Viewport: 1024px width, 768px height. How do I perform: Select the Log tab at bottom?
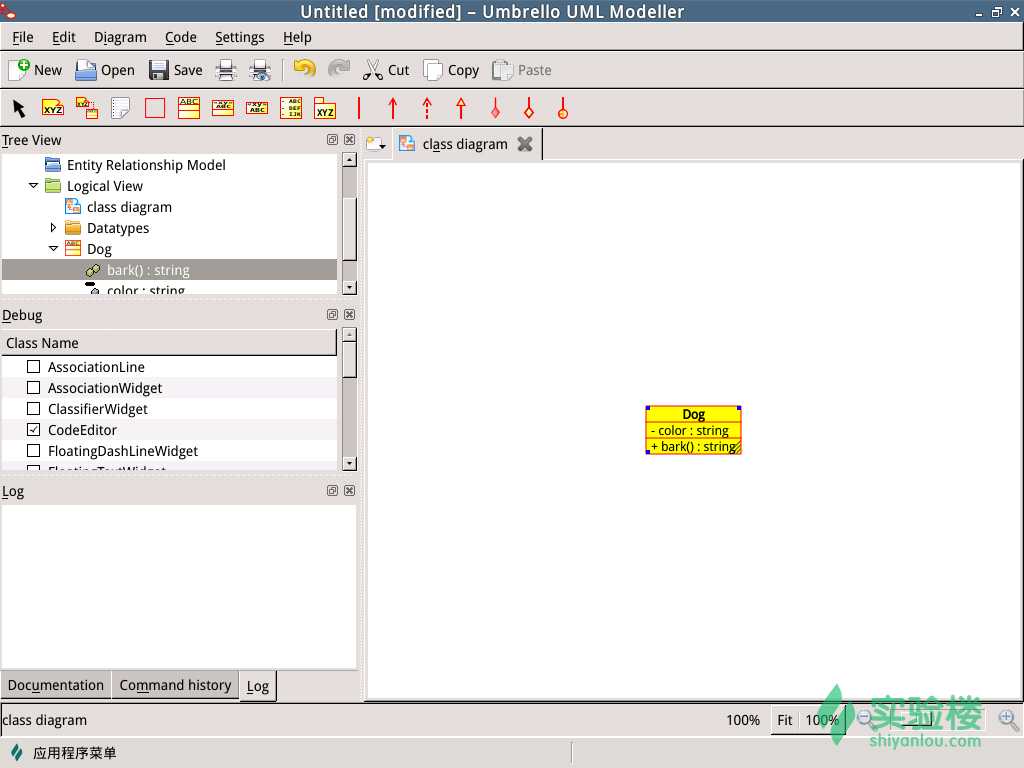pos(257,686)
